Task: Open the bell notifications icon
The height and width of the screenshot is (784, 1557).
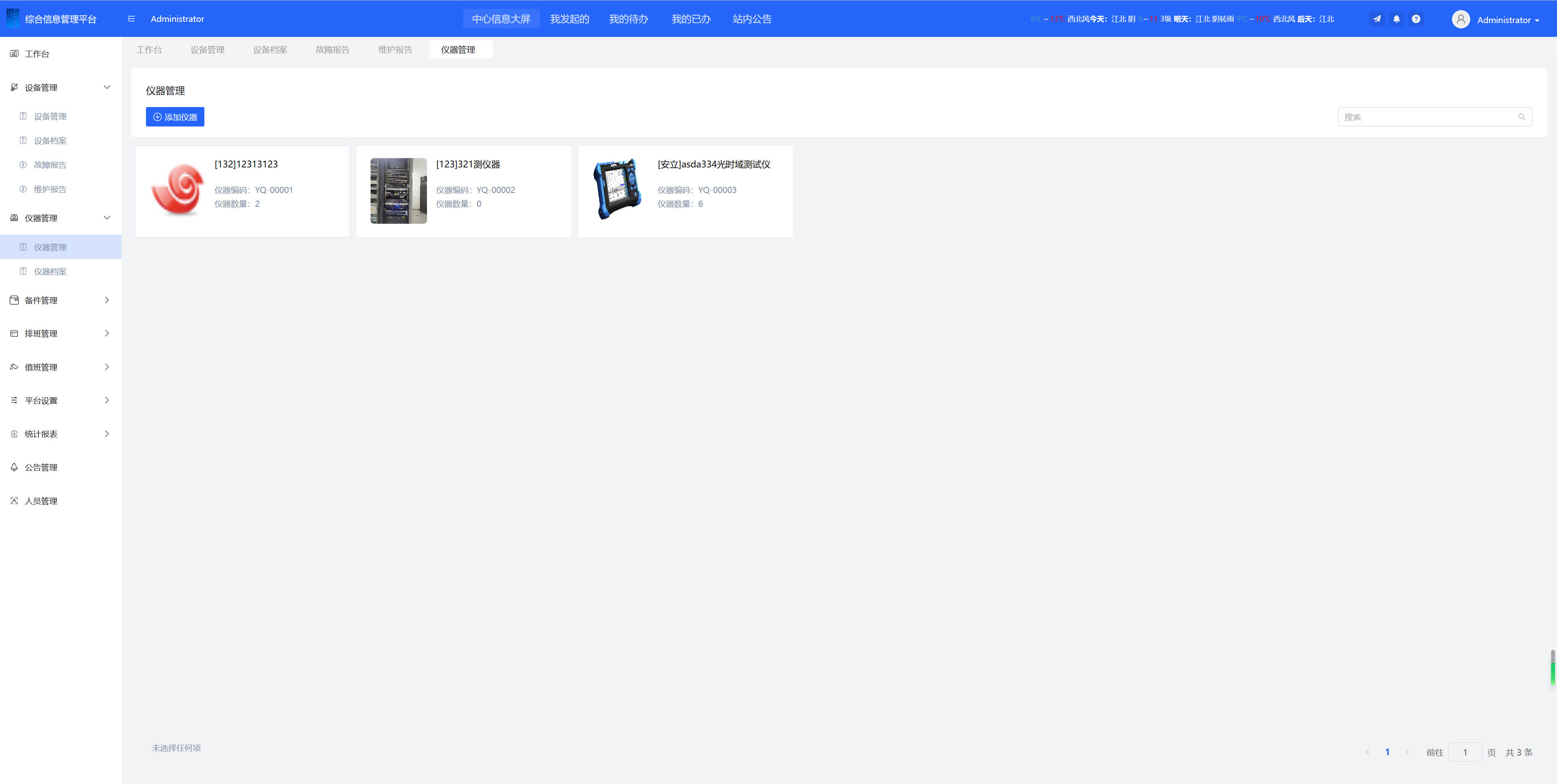Action: coord(1396,19)
